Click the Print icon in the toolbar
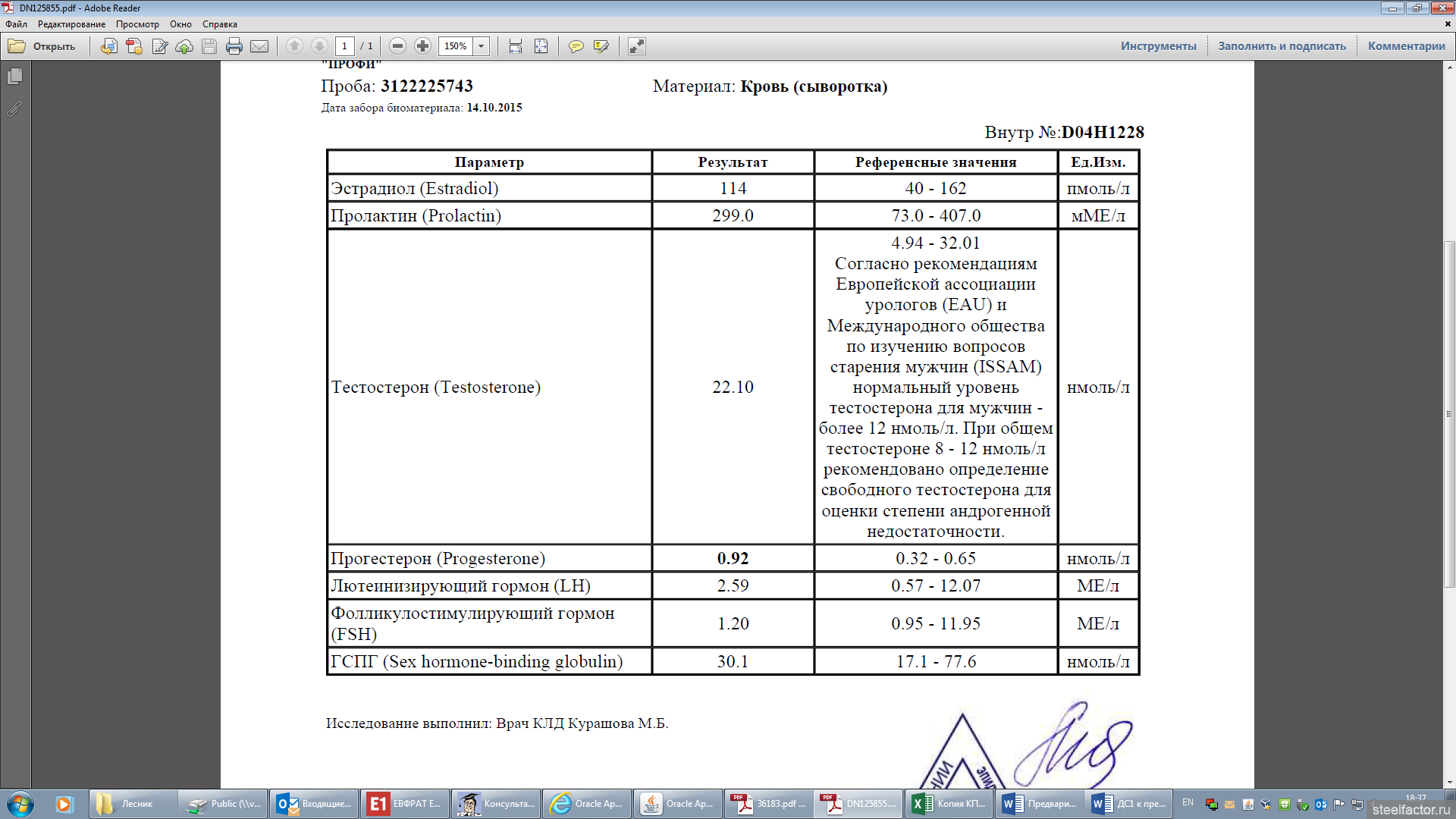This screenshot has width=1456, height=819. tap(234, 46)
